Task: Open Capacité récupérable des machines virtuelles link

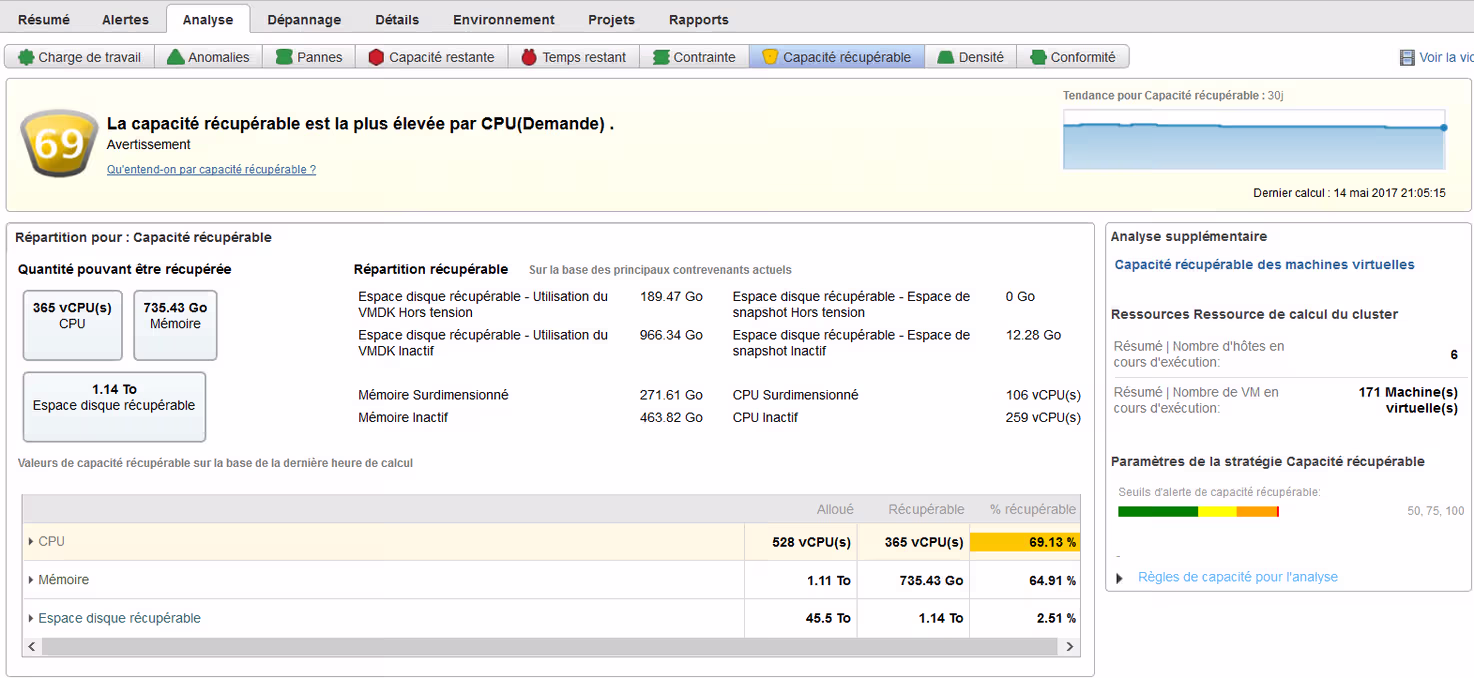Action: pyautogui.click(x=1264, y=265)
